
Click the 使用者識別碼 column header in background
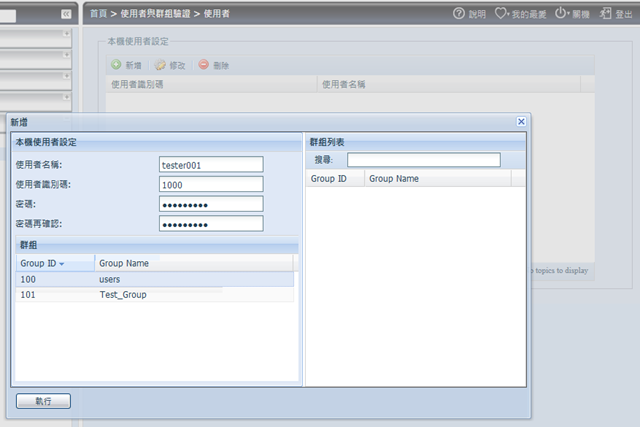(x=211, y=84)
